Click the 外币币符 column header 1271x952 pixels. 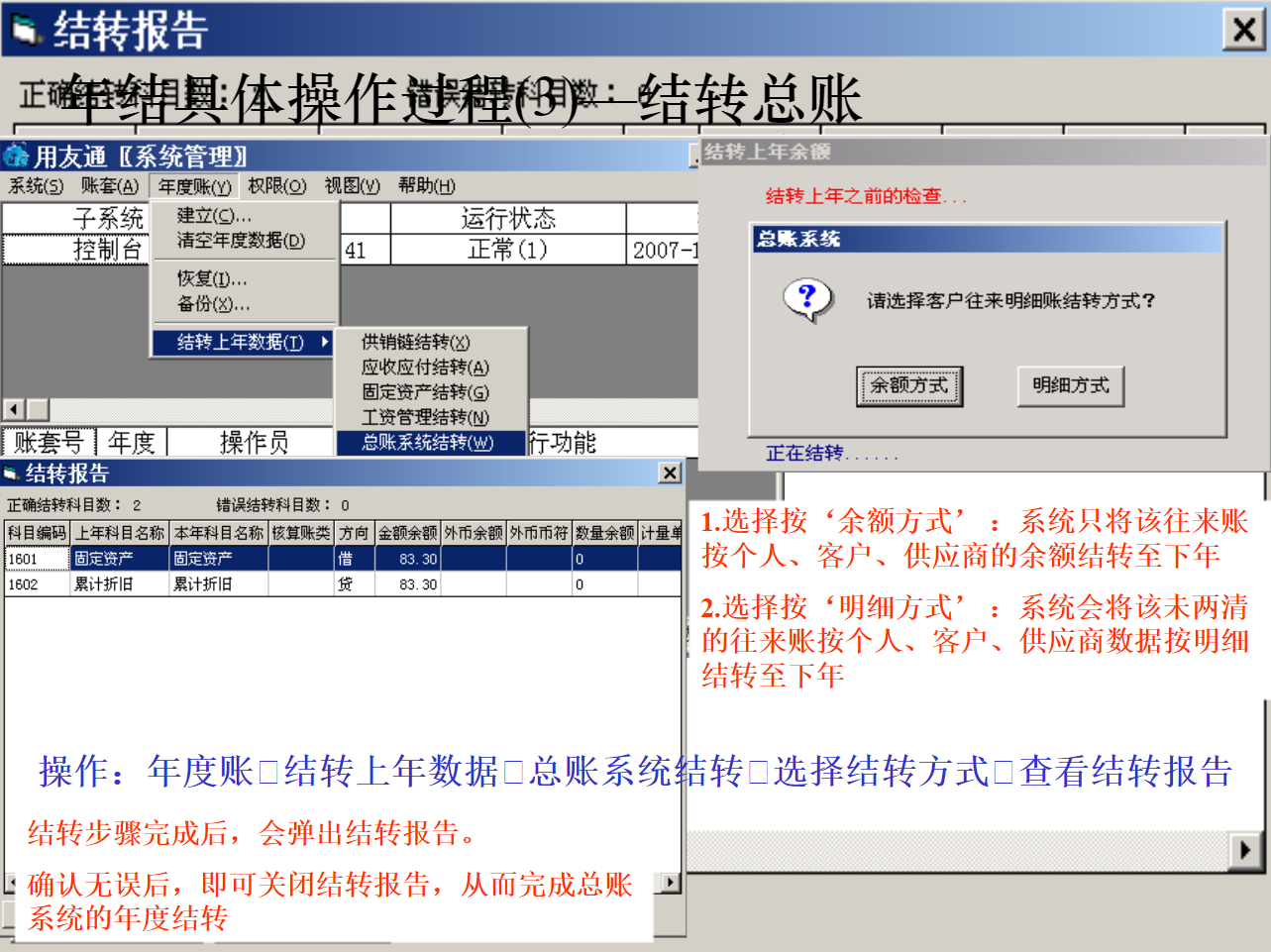click(539, 533)
